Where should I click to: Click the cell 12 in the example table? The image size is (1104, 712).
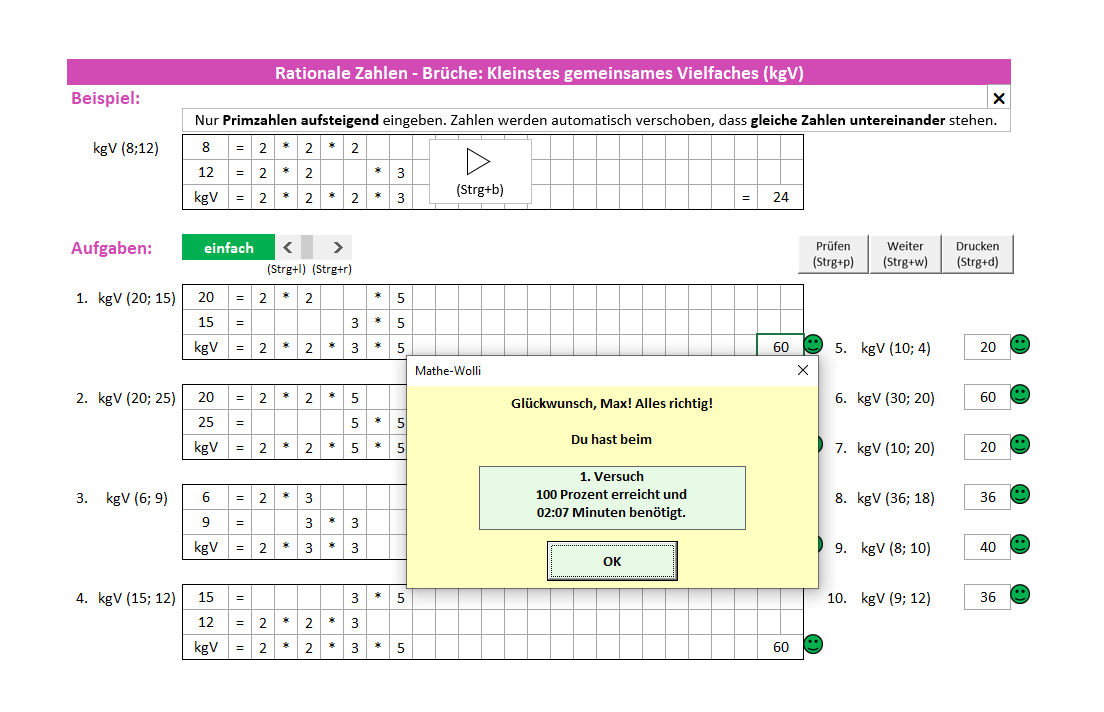point(206,172)
